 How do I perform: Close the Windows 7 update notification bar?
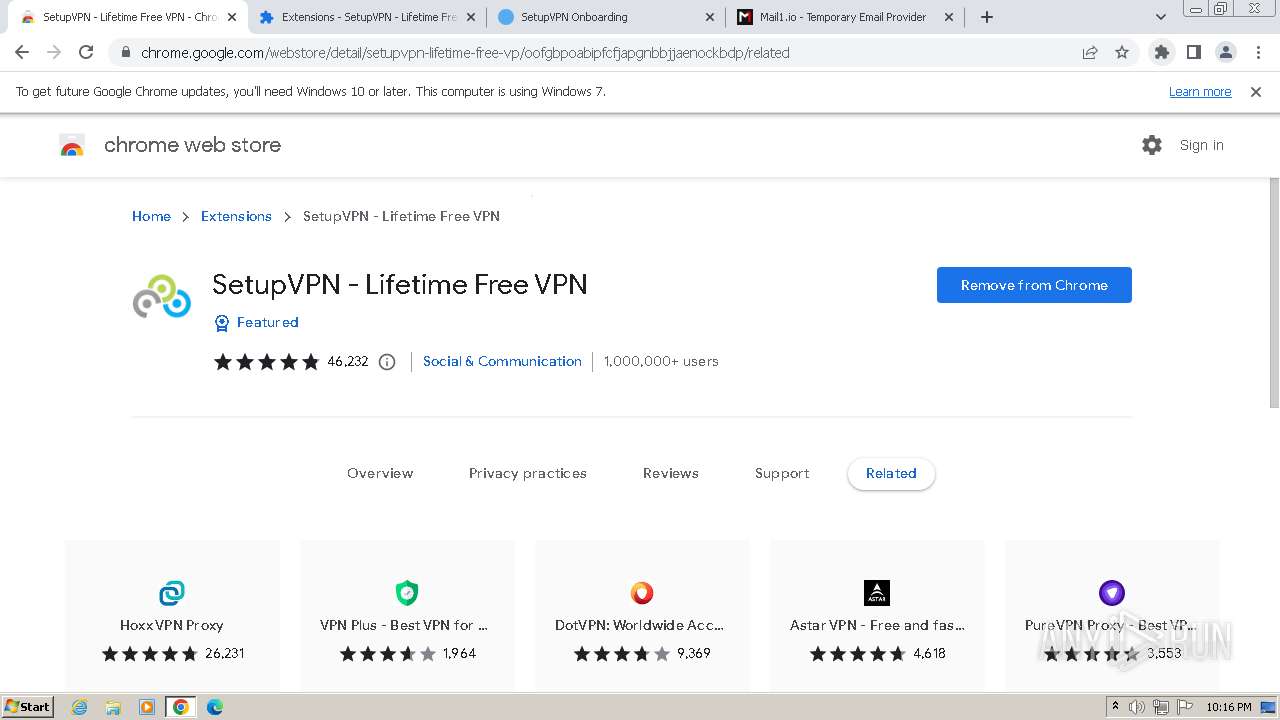click(x=1256, y=92)
